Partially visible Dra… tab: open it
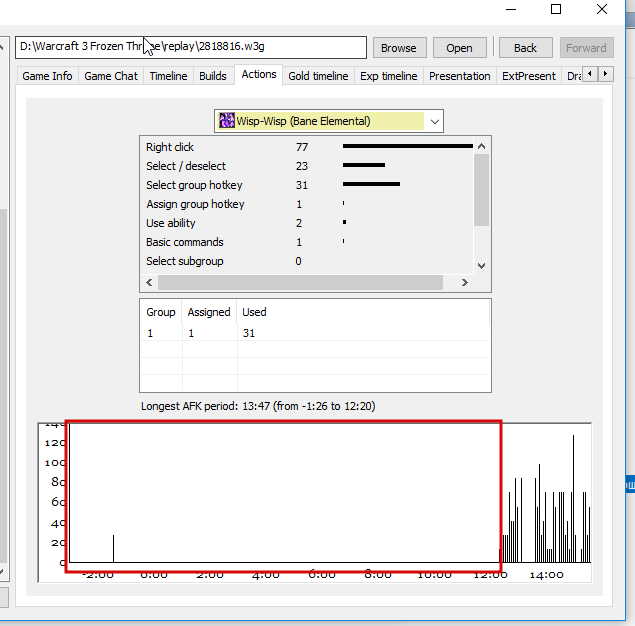 (573, 76)
